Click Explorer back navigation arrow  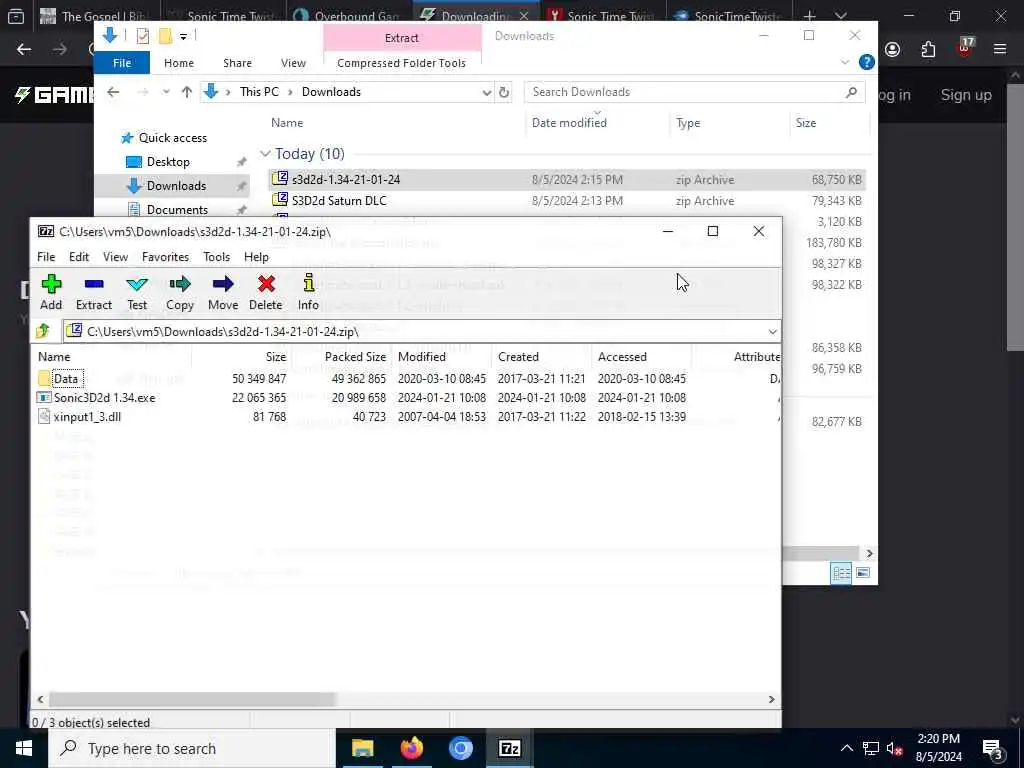113,92
